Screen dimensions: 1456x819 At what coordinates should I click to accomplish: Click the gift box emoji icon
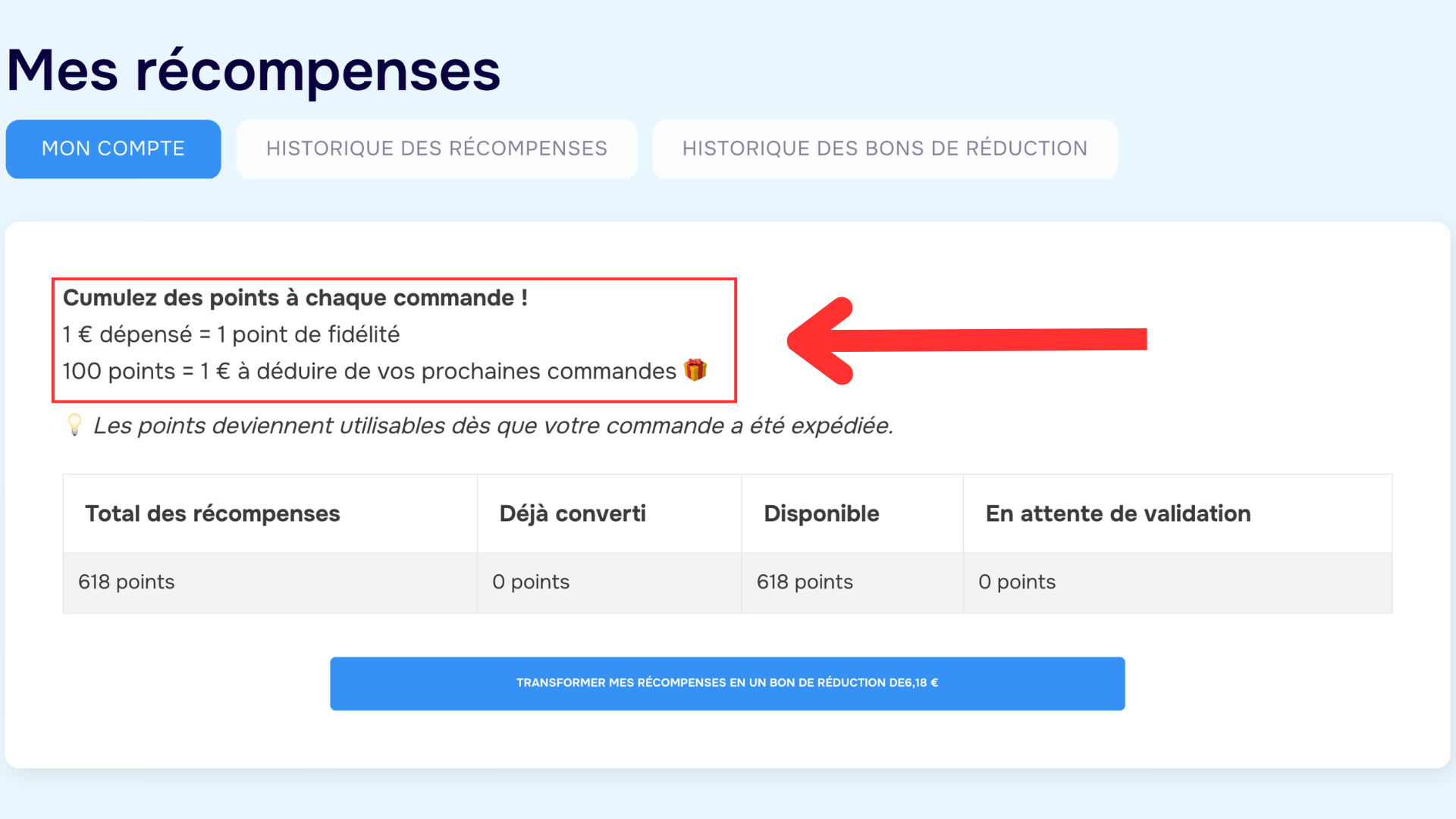pyautogui.click(x=695, y=370)
